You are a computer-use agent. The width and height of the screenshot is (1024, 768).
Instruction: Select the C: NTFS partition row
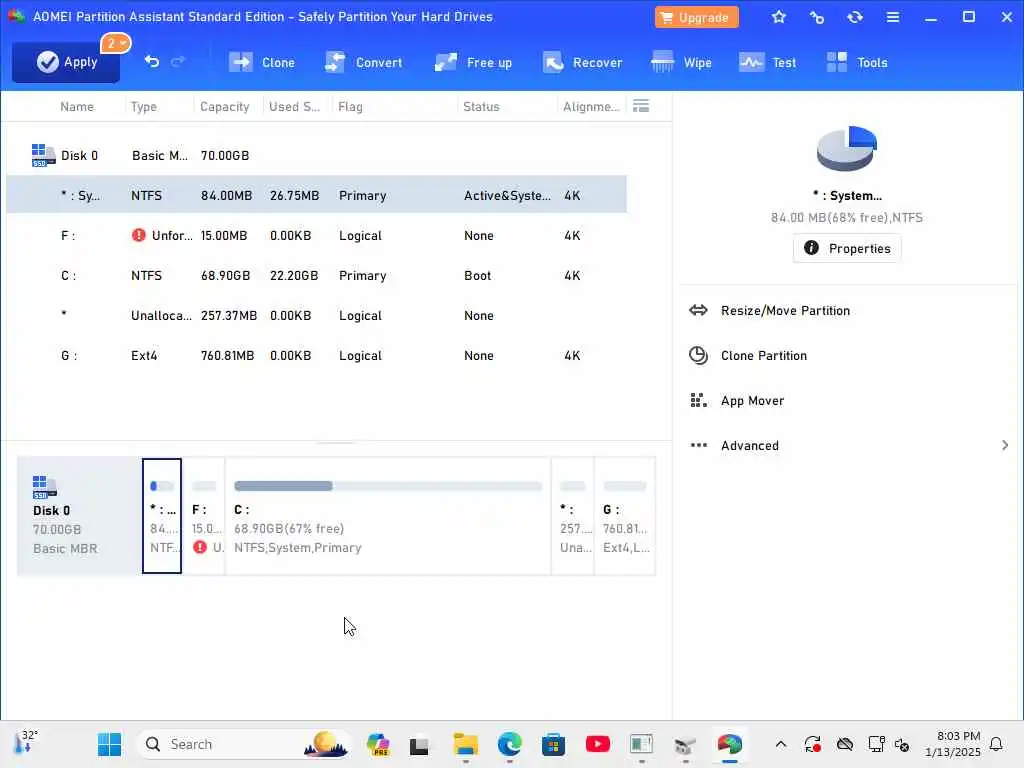point(317,276)
